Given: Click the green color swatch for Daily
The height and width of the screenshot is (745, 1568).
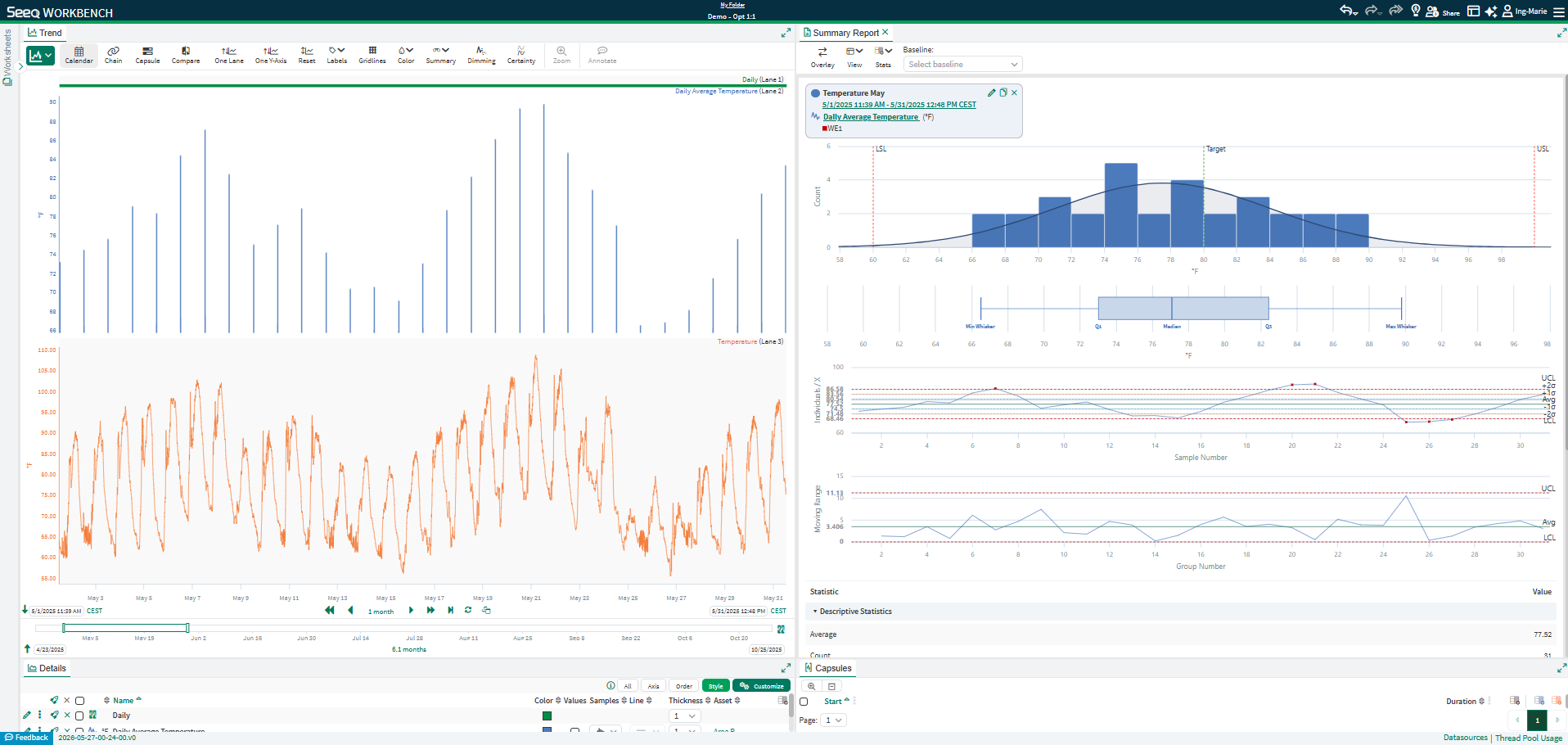Looking at the screenshot, I should pyautogui.click(x=547, y=716).
